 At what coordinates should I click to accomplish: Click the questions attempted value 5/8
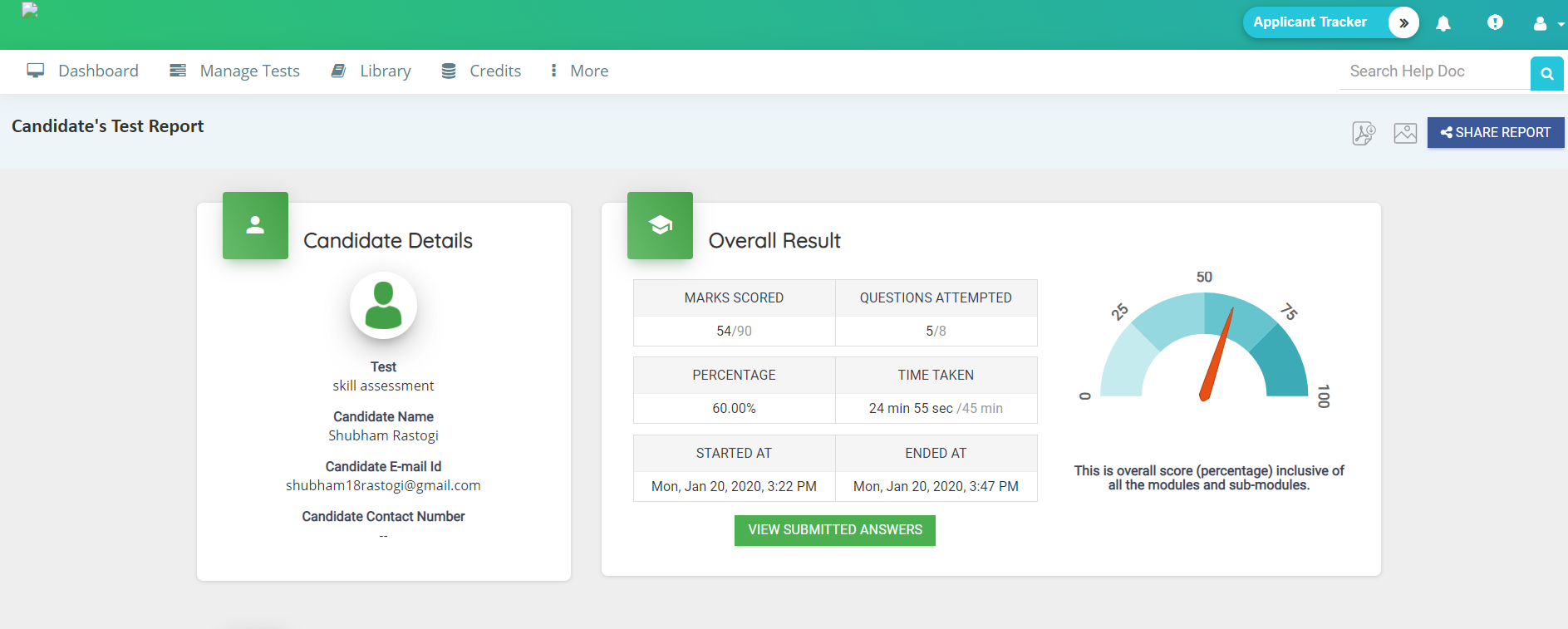[936, 331]
